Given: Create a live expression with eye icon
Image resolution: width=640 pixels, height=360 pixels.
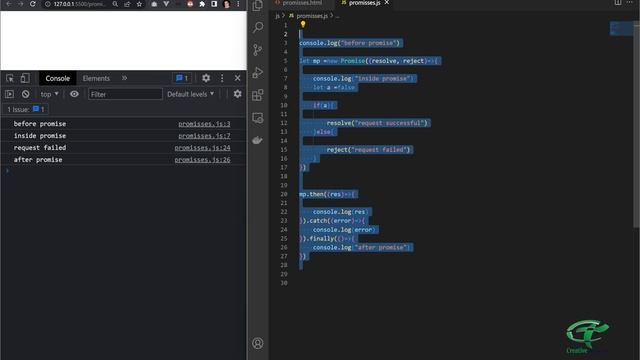Looking at the screenshot, I should [x=74, y=94].
